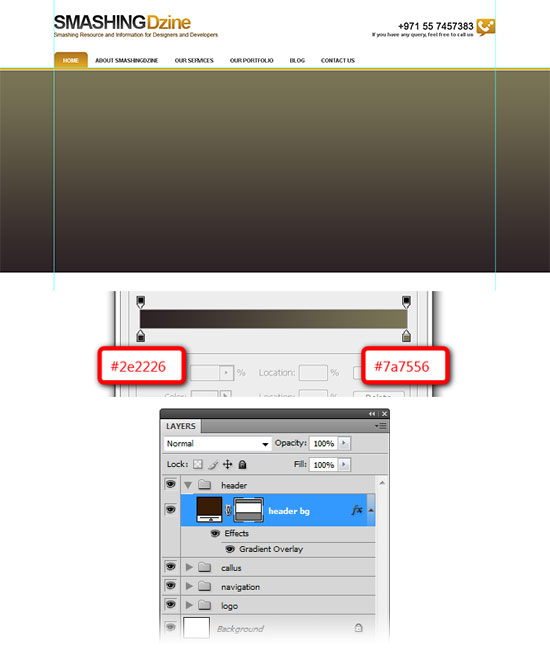Collapse the Layers panel with double-arrow icon
The image size is (550, 650).
click(x=372, y=414)
